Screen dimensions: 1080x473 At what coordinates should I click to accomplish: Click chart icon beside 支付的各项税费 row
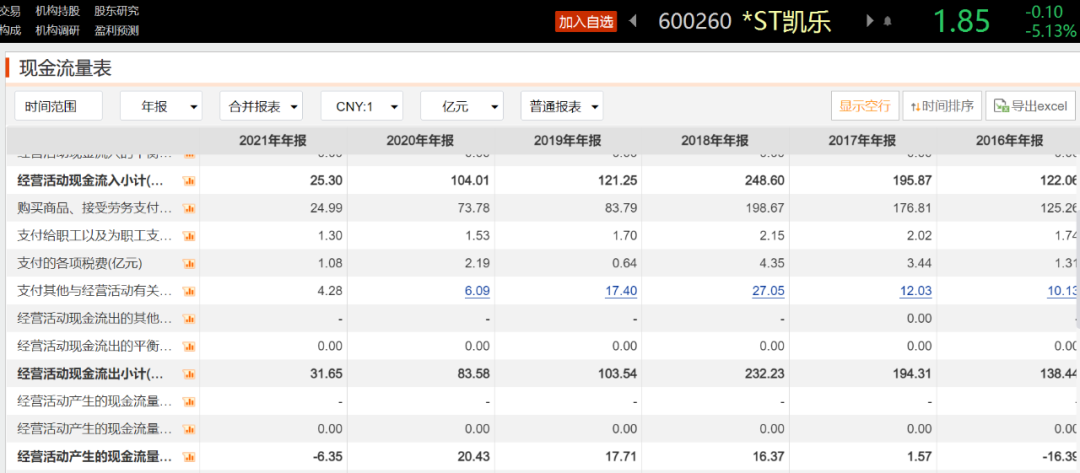point(188,264)
